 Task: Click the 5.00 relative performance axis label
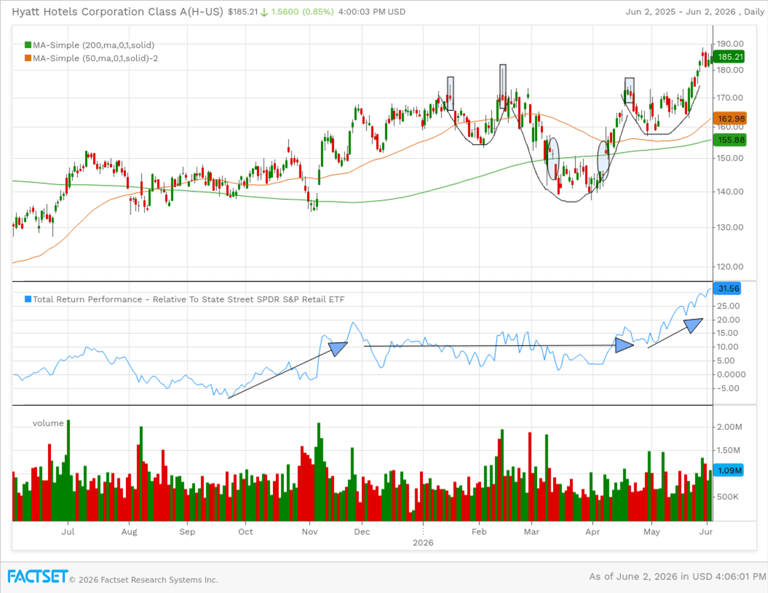coord(728,360)
